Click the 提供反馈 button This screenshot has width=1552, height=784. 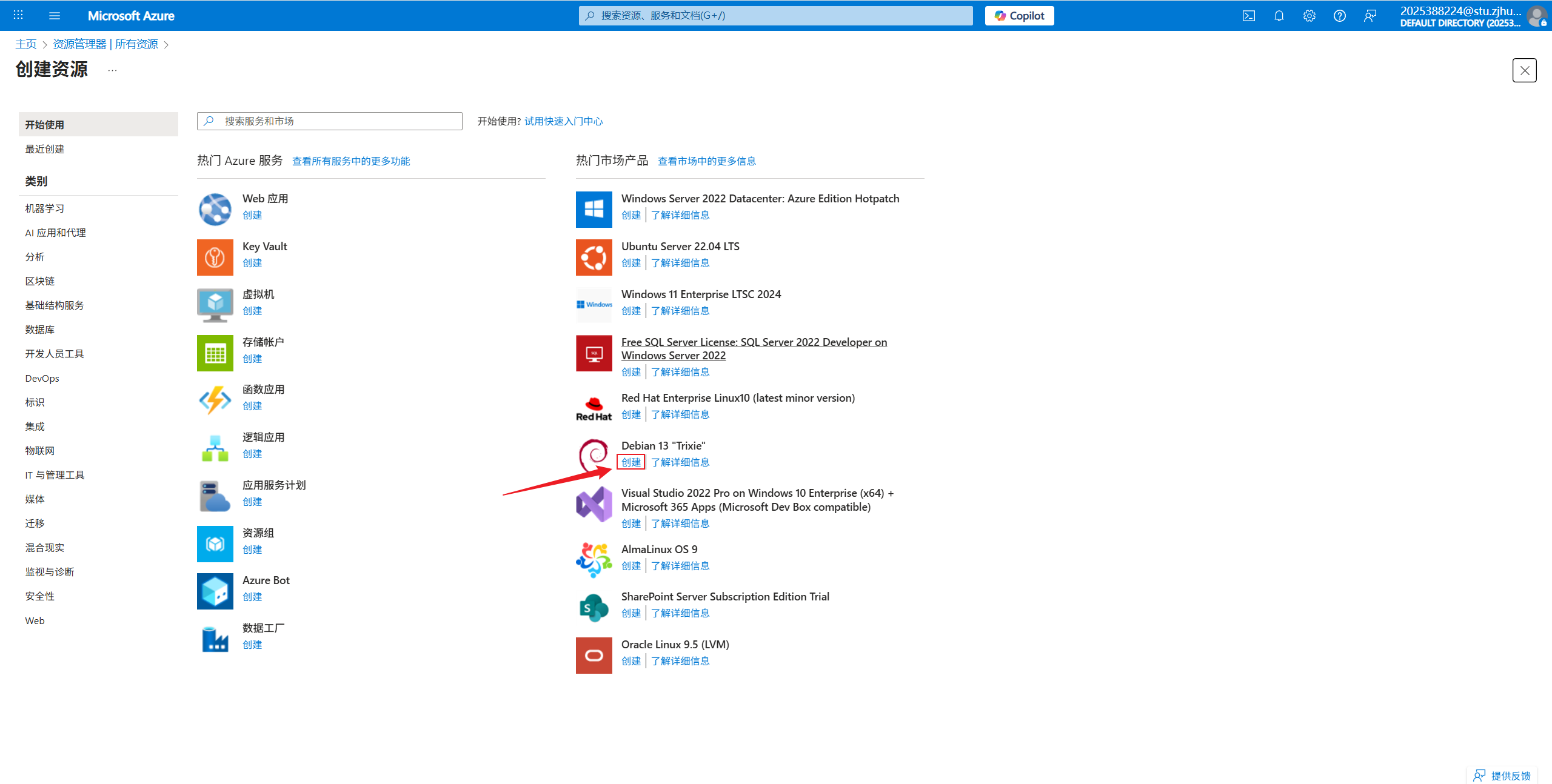click(1502, 776)
